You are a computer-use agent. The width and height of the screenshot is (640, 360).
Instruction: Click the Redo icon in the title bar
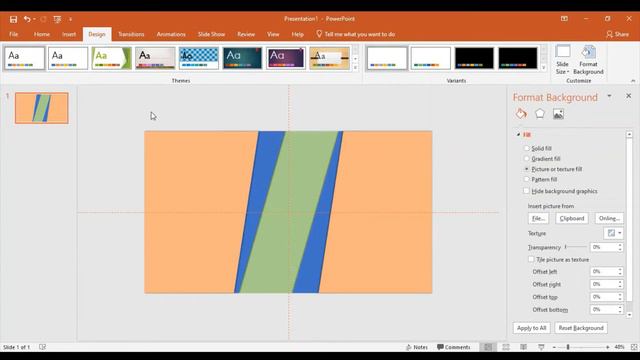[x=43, y=19]
